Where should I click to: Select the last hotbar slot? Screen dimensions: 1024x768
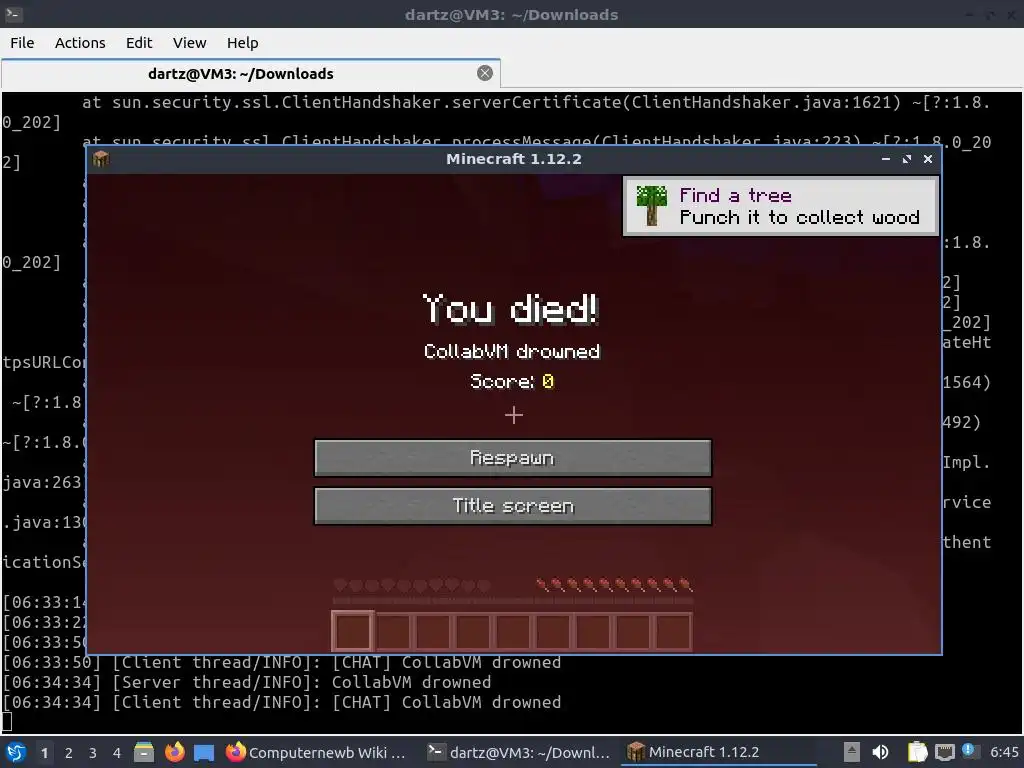pos(673,632)
